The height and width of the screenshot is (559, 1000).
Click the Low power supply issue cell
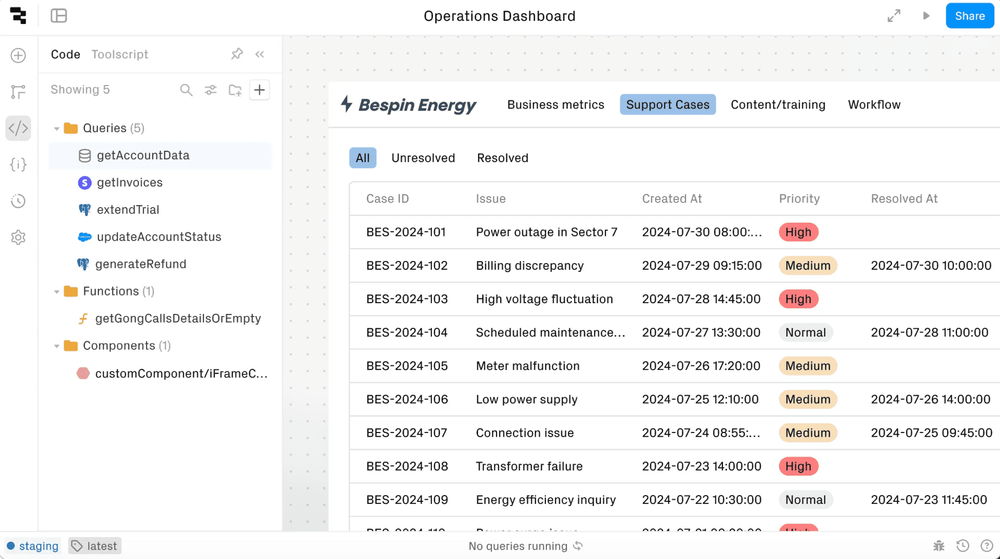coord(526,400)
